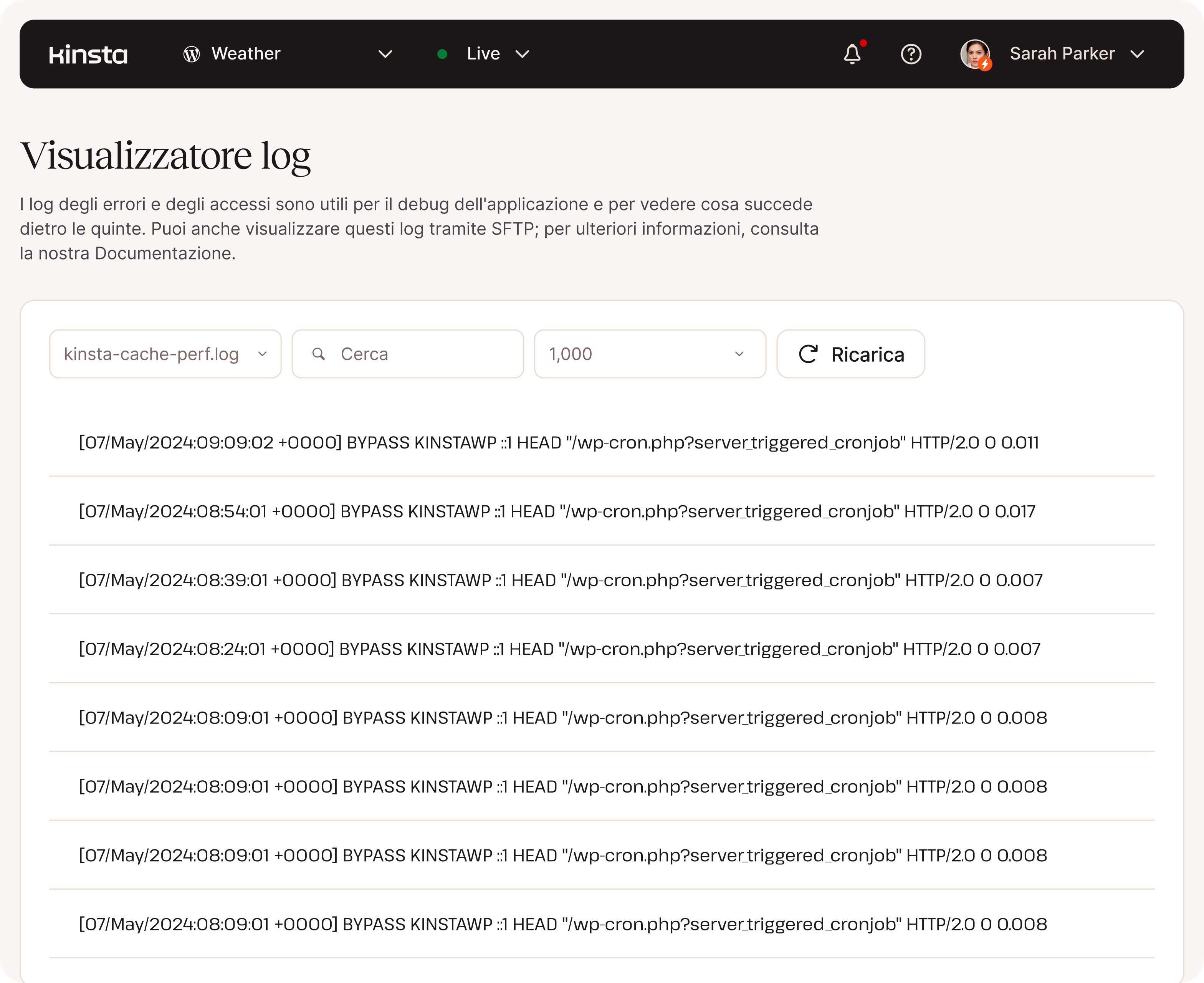
Task: Click the reload arrow icon in Ricarica
Action: (808, 354)
